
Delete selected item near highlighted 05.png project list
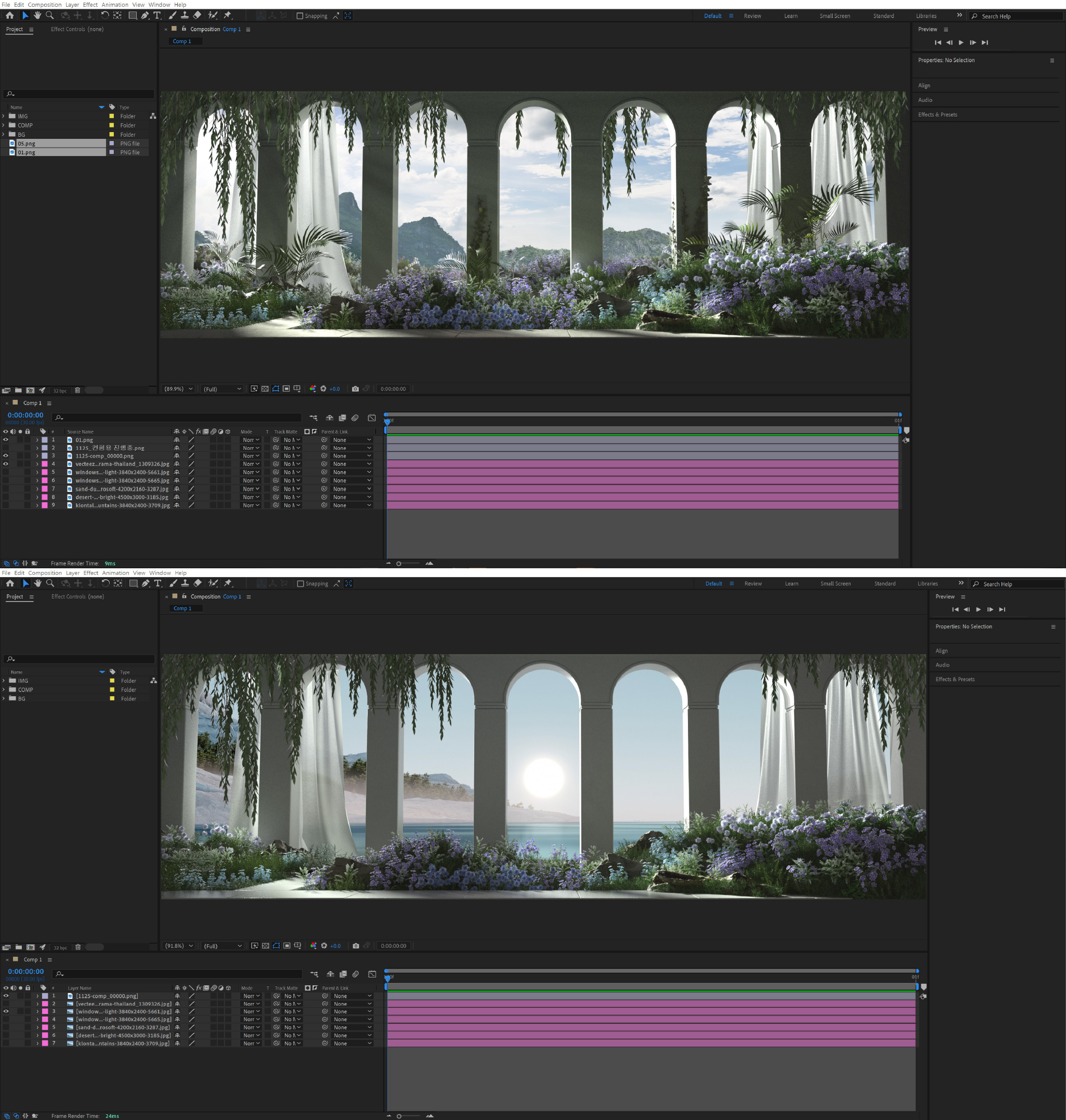click(77, 390)
